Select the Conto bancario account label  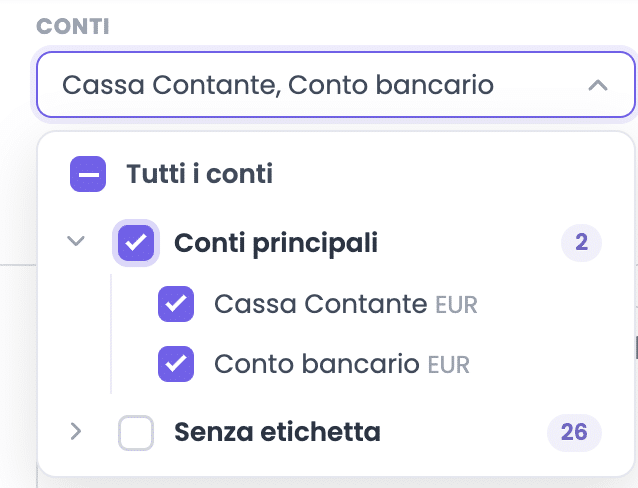[x=317, y=364]
